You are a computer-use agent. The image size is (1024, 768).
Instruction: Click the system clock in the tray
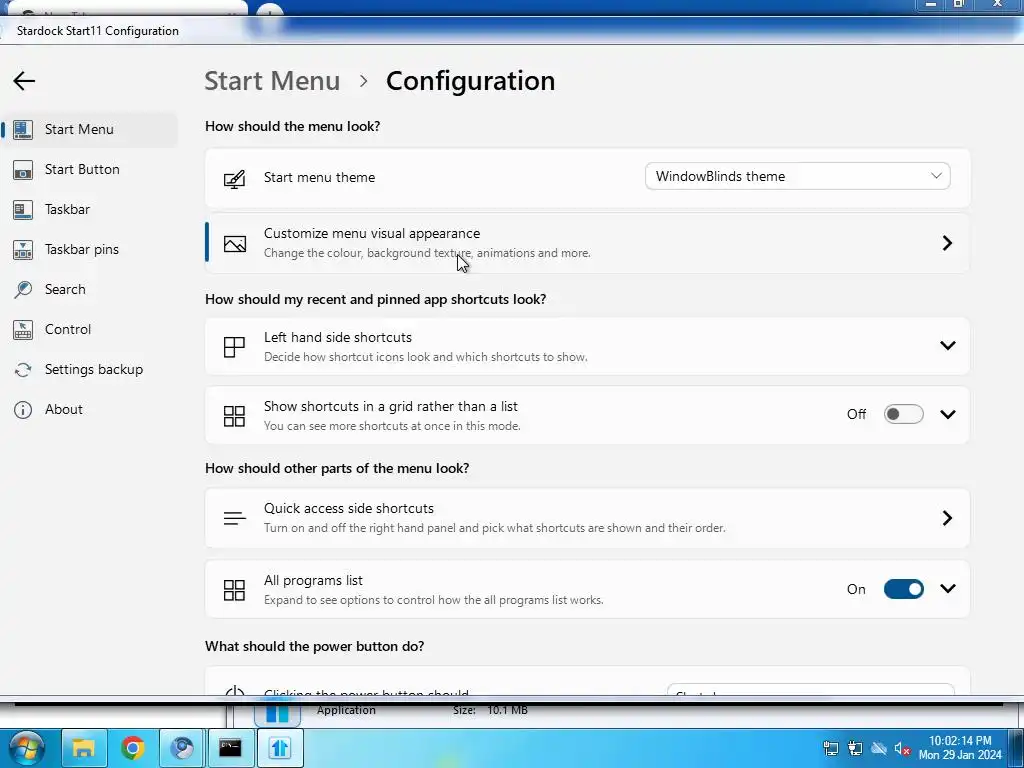point(960,748)
